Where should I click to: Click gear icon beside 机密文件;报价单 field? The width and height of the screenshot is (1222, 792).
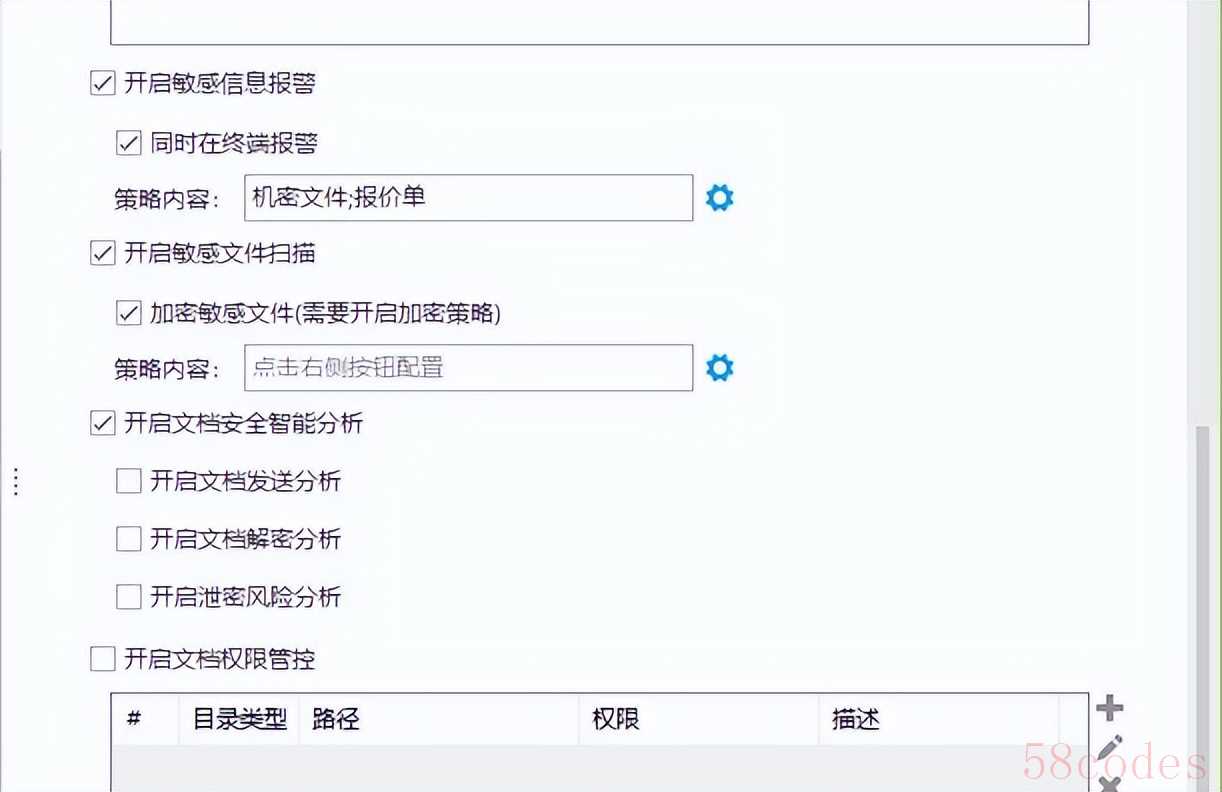point(719,198)
